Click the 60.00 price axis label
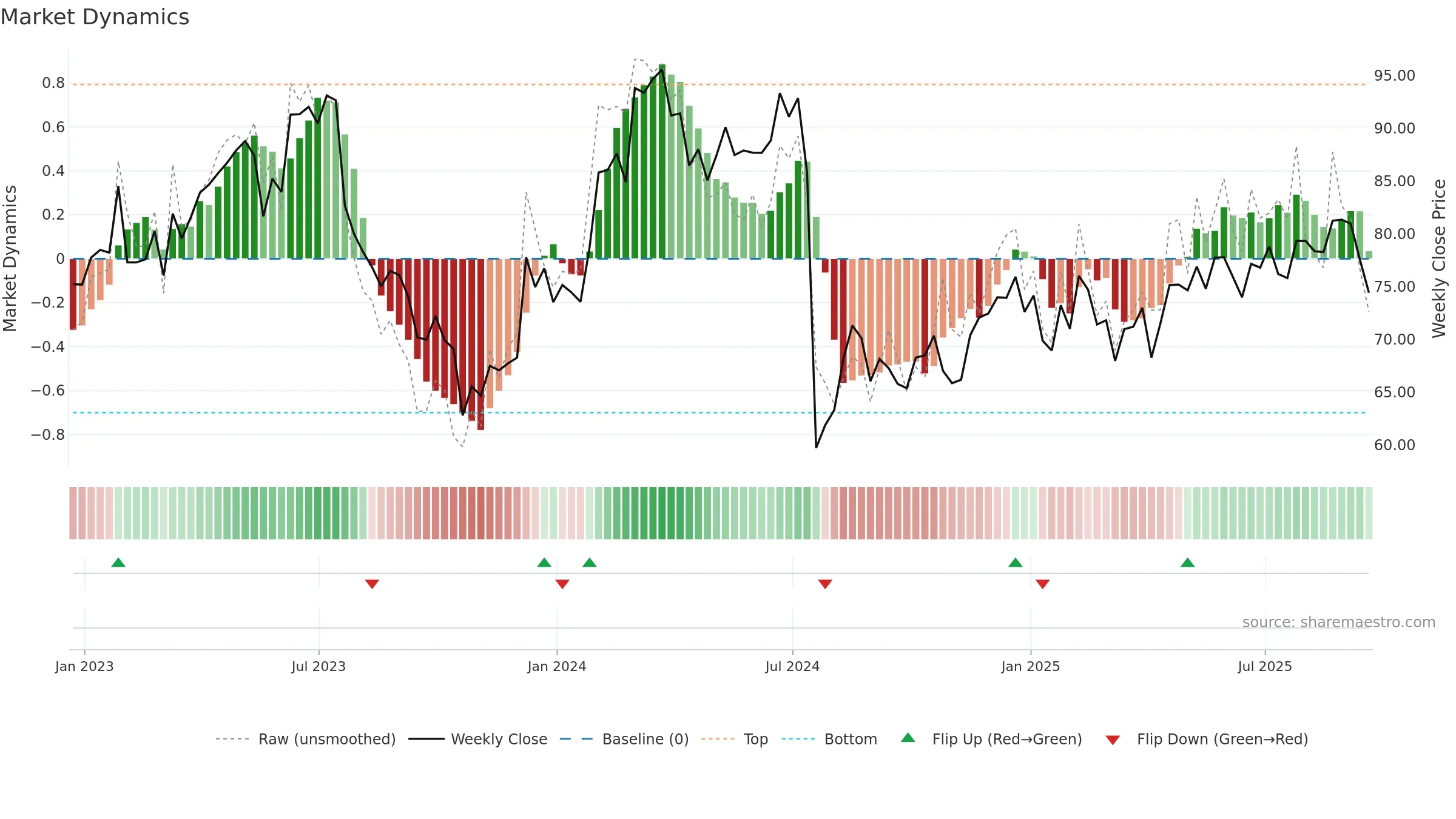 pos(1395,445)
